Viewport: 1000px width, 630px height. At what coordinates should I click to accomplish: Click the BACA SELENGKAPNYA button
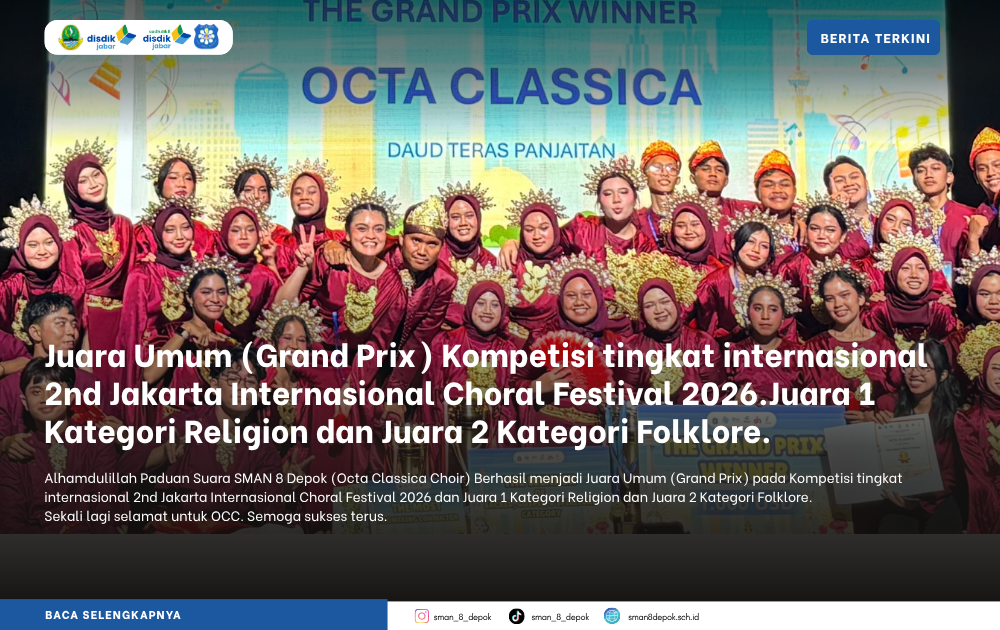coord(193,615)
